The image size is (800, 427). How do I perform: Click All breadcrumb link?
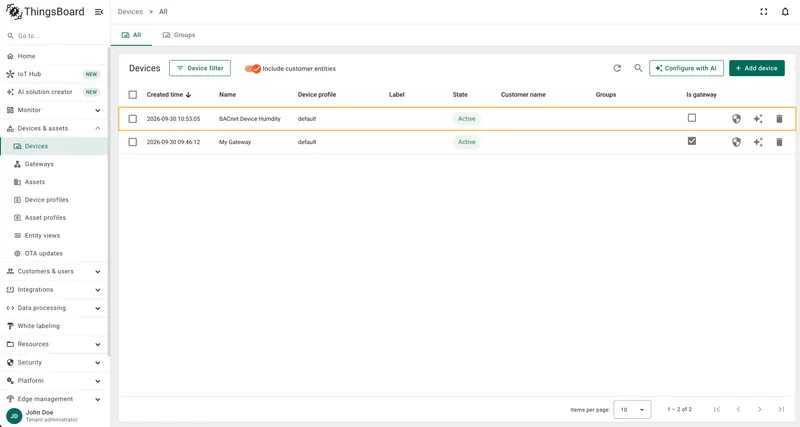pyautogui.click(x=163, y=12)
